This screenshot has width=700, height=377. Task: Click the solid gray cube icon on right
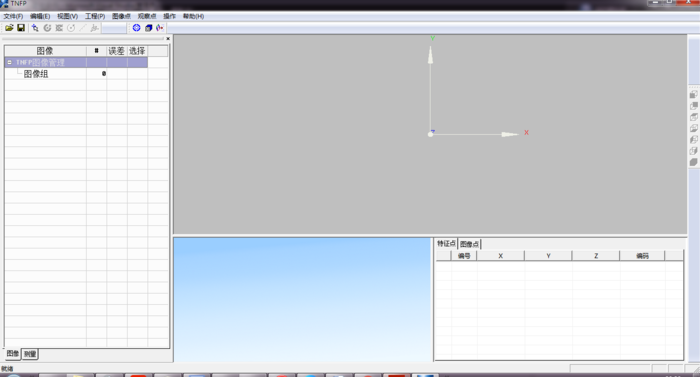(x=693, y=162)
